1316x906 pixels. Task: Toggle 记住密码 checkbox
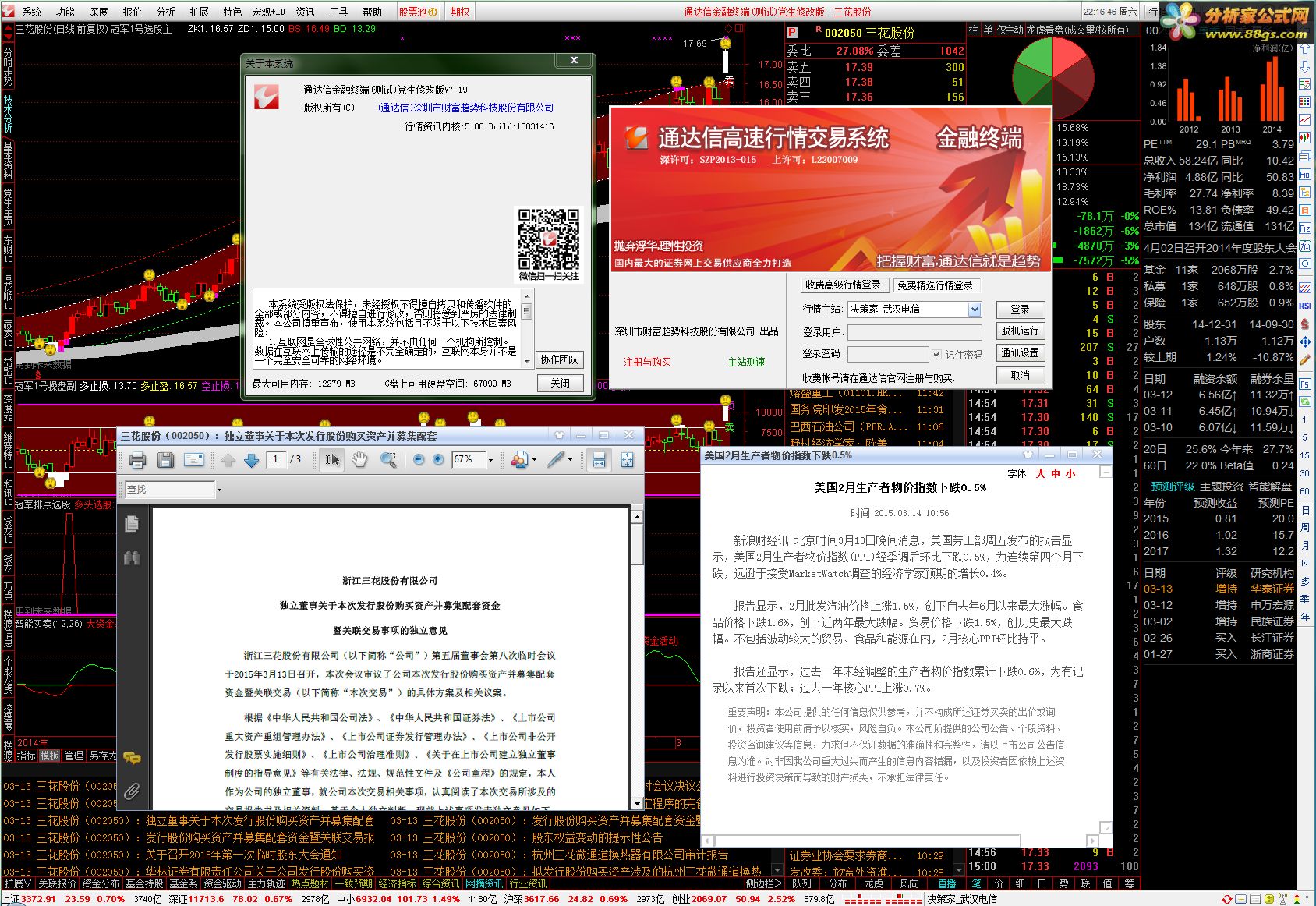click(x=937, y=355)
